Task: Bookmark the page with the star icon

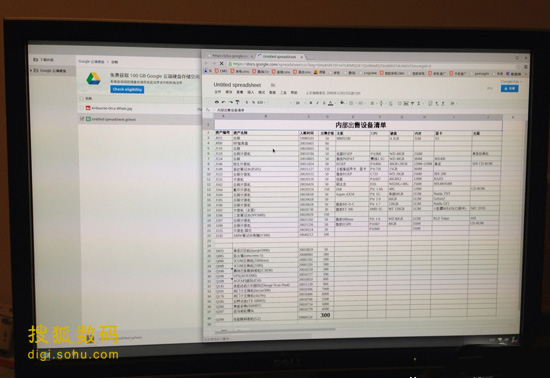Action: pos(518,67)
